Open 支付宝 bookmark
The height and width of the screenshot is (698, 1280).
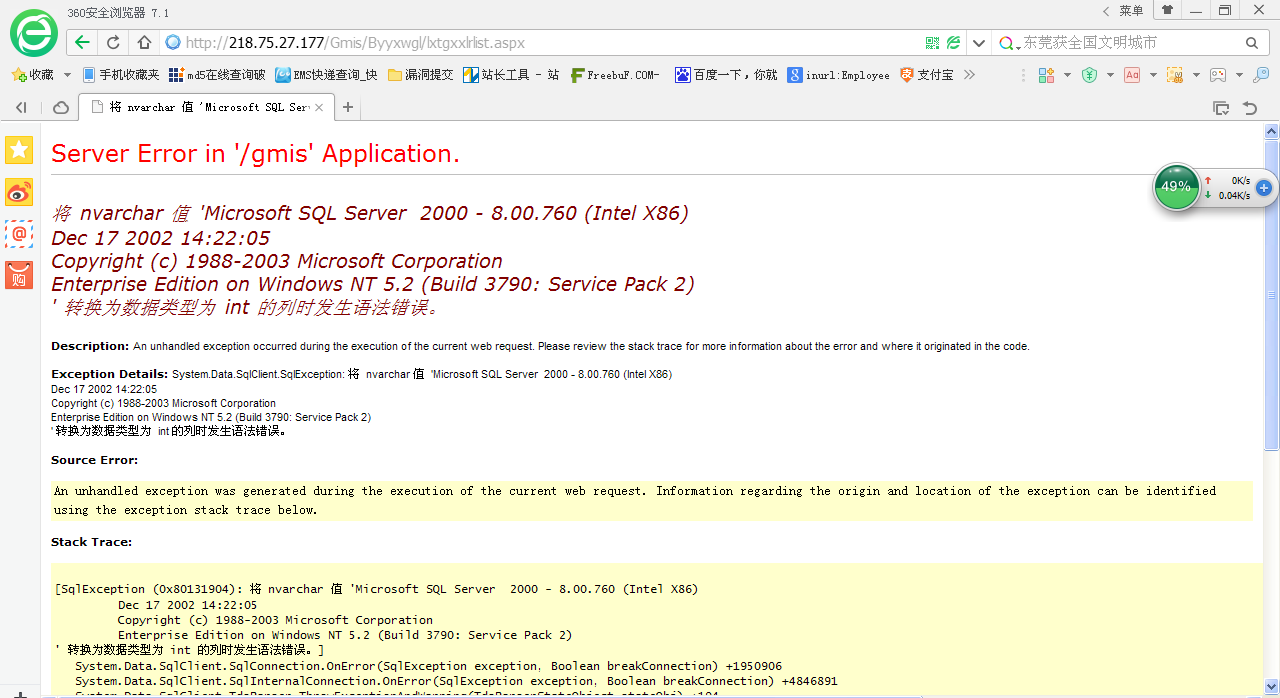tap(926, 75)
